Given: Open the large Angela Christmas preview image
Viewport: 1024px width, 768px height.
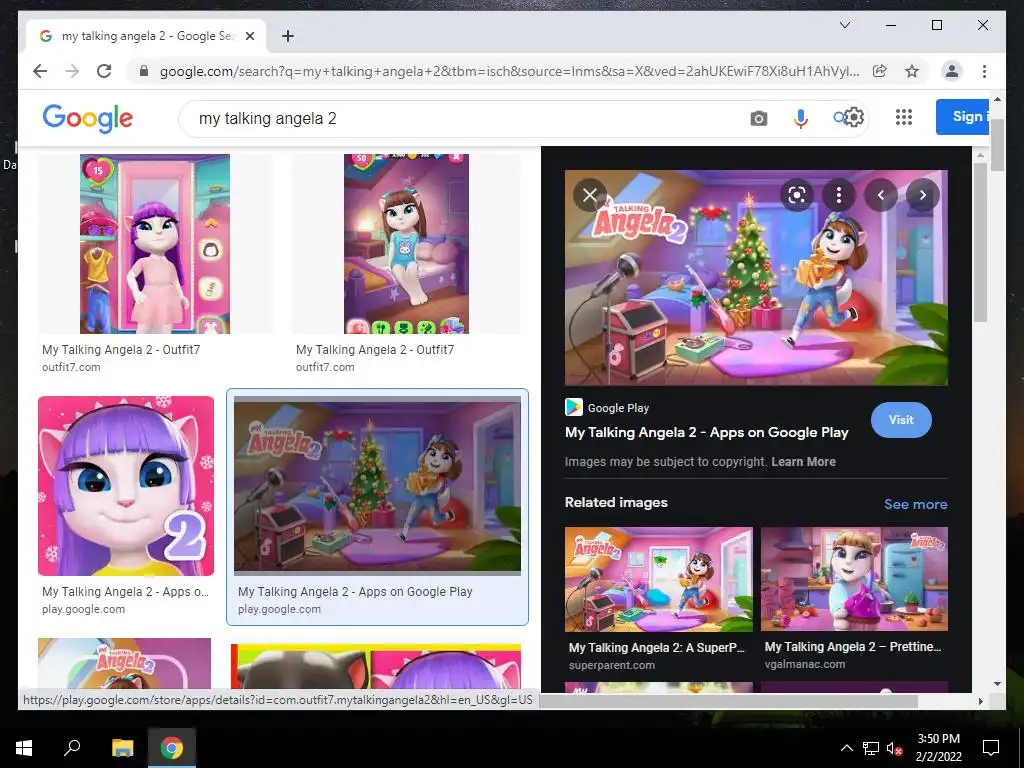Looking at the screenshot, I should [x=756, y=278].
